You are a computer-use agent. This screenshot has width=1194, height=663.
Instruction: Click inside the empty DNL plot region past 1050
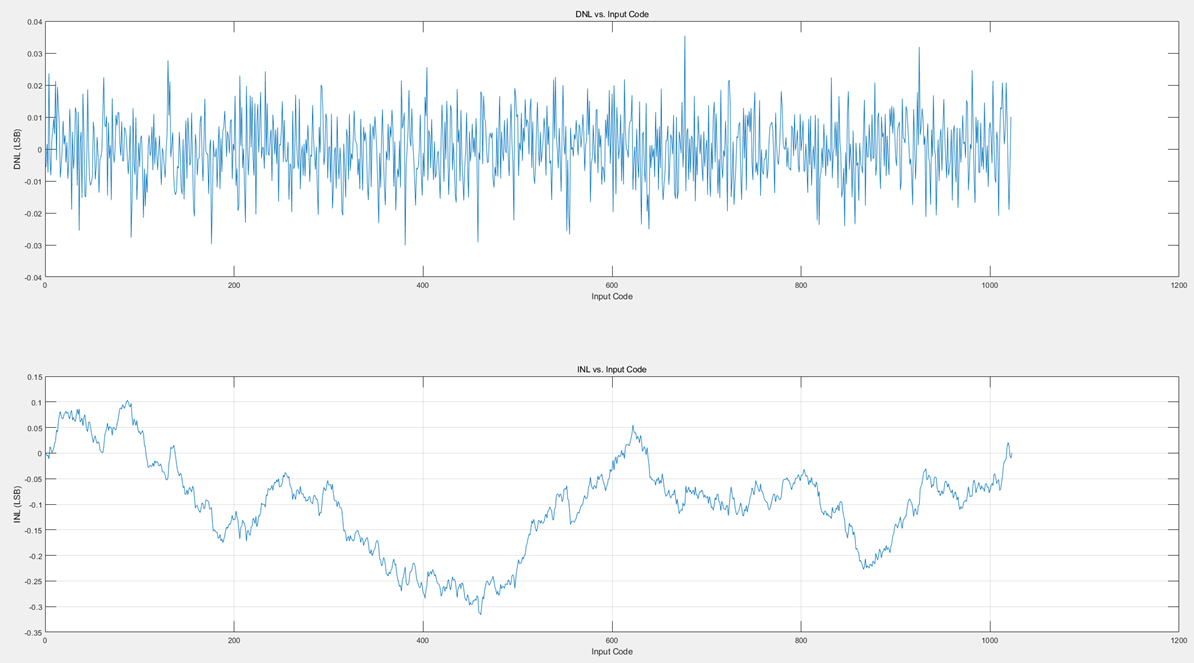[1100, 150]
